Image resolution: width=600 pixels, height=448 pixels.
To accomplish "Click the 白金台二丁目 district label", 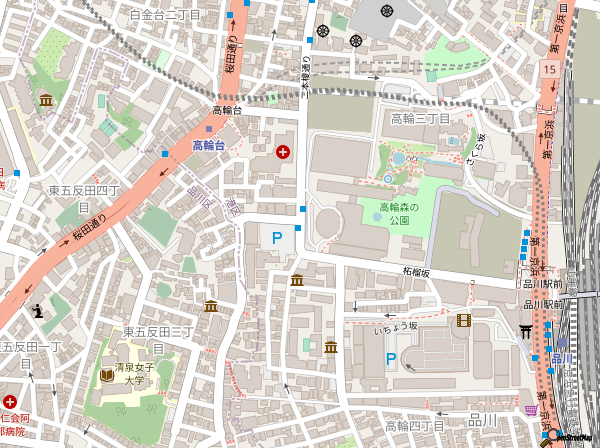I will point(165,15).
